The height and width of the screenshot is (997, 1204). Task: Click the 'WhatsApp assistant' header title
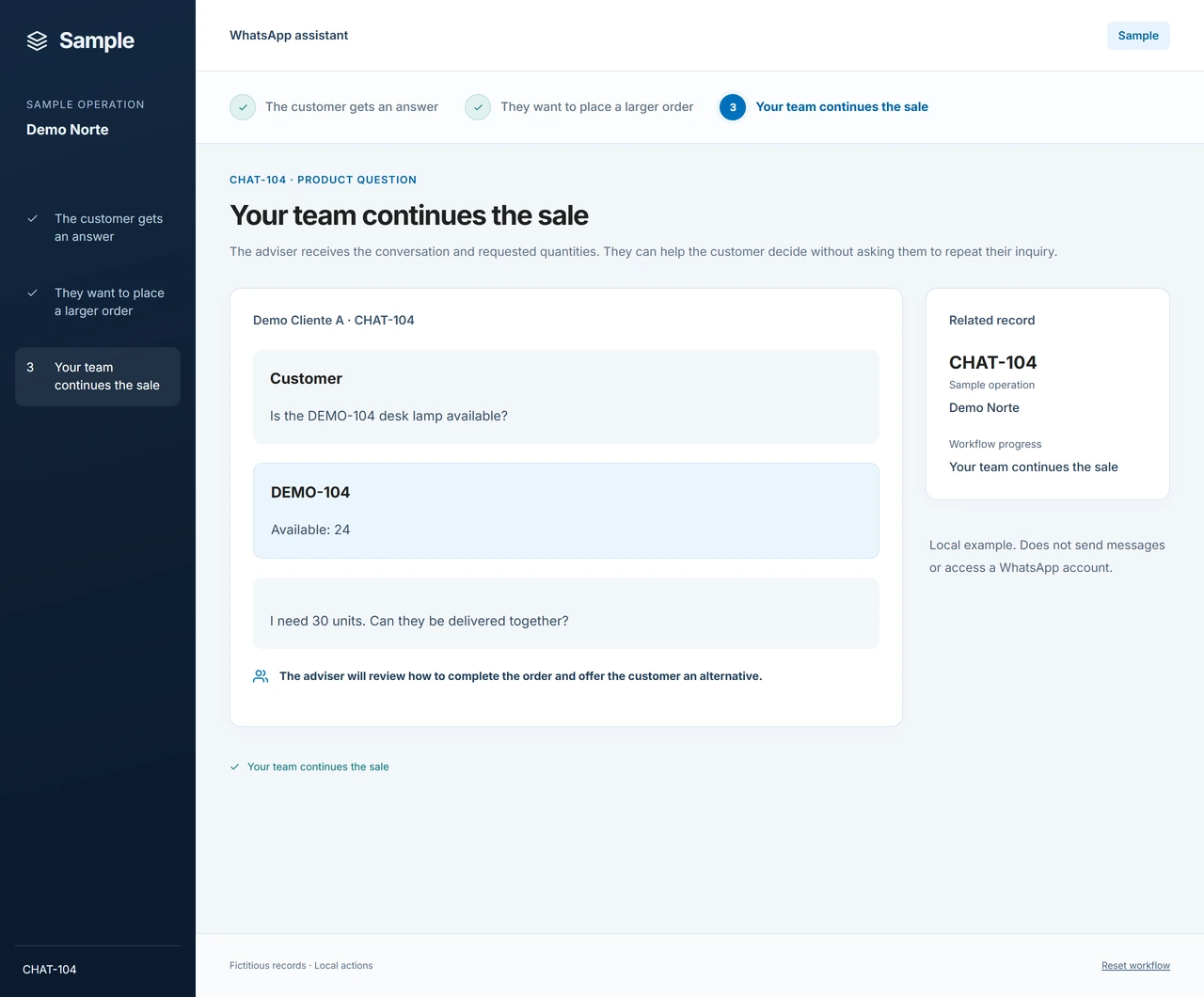(x=289, y=36)
